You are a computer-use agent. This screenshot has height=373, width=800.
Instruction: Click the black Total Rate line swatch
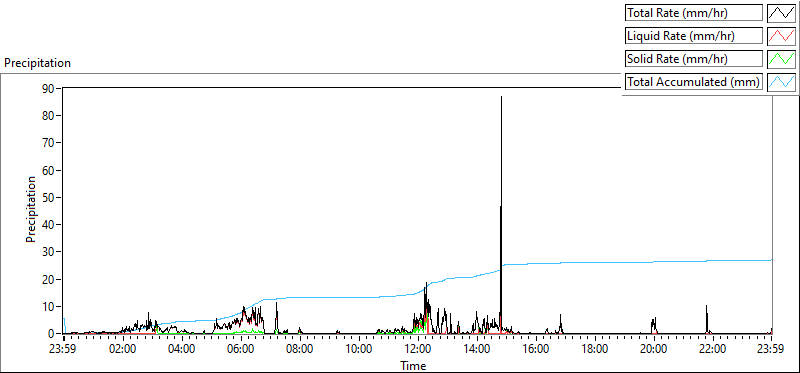[x=781, y=13]
